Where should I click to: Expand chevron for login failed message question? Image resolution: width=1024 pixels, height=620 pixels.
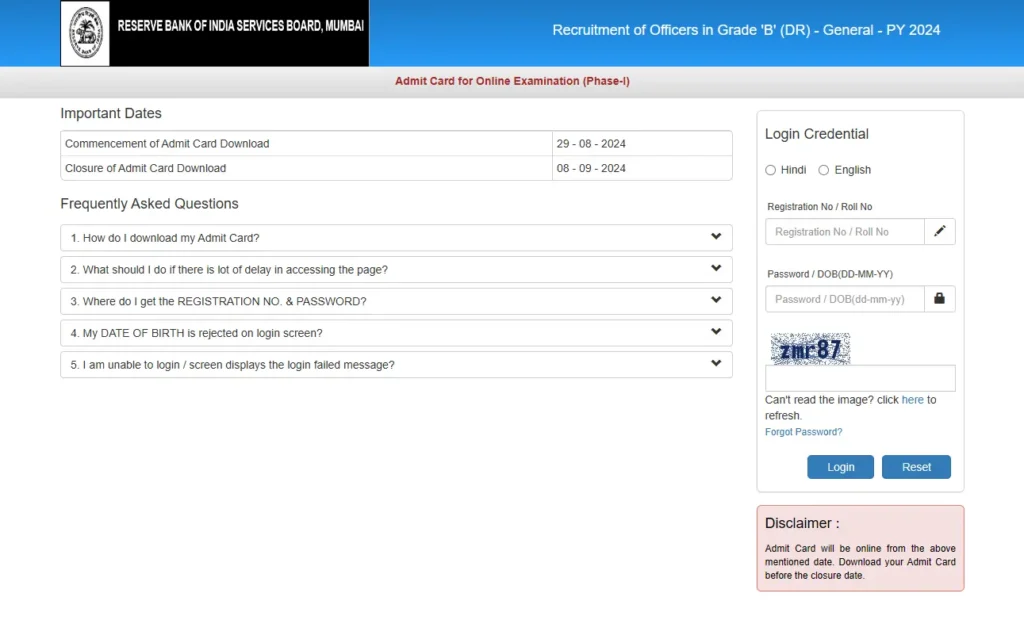716,364
